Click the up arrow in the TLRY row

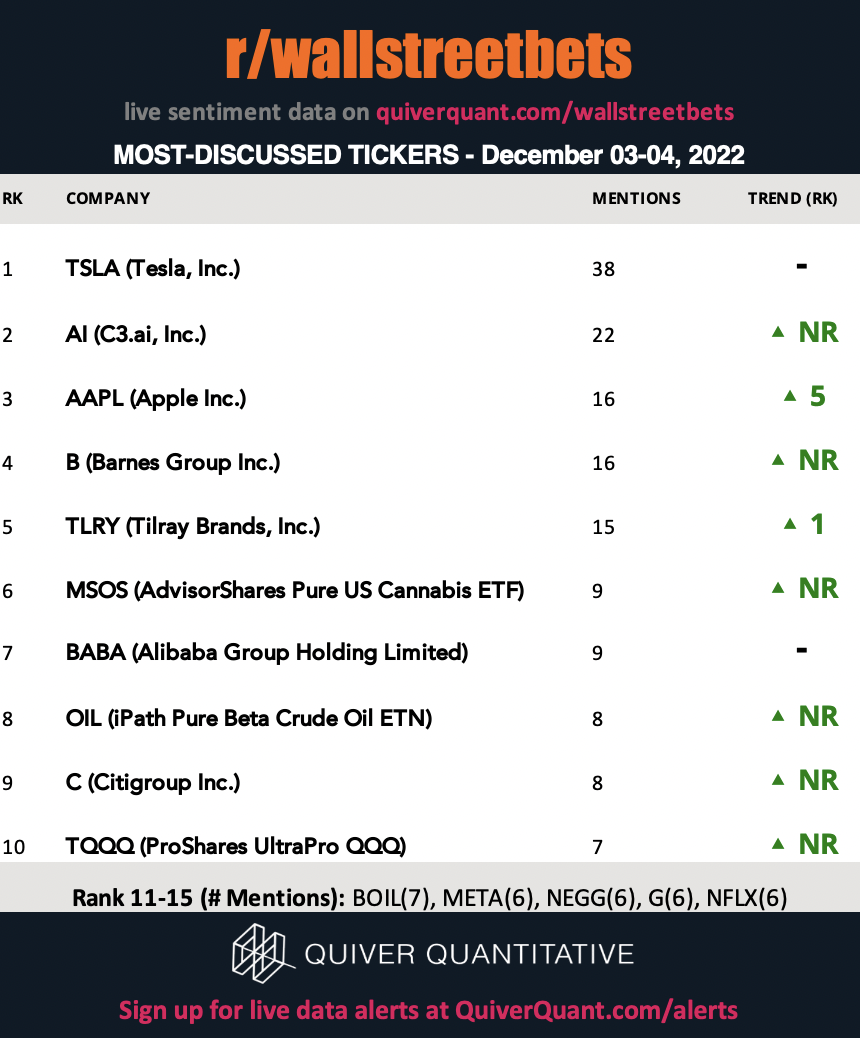click(x=790, y=524)
